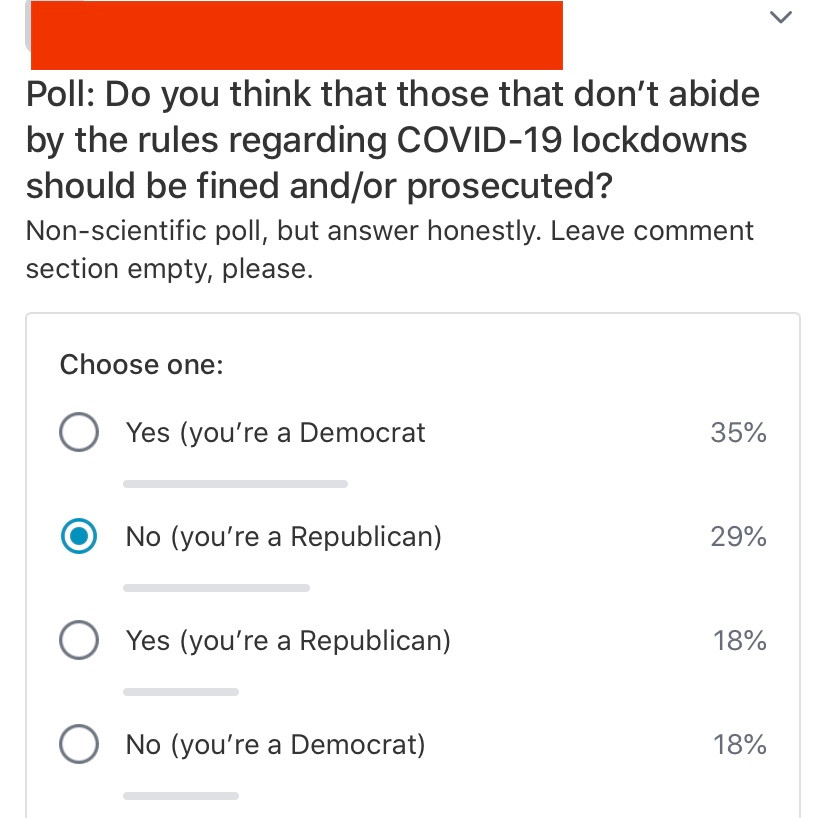Select the "Yes (you're a Democrat" radio button

(79, 432)
